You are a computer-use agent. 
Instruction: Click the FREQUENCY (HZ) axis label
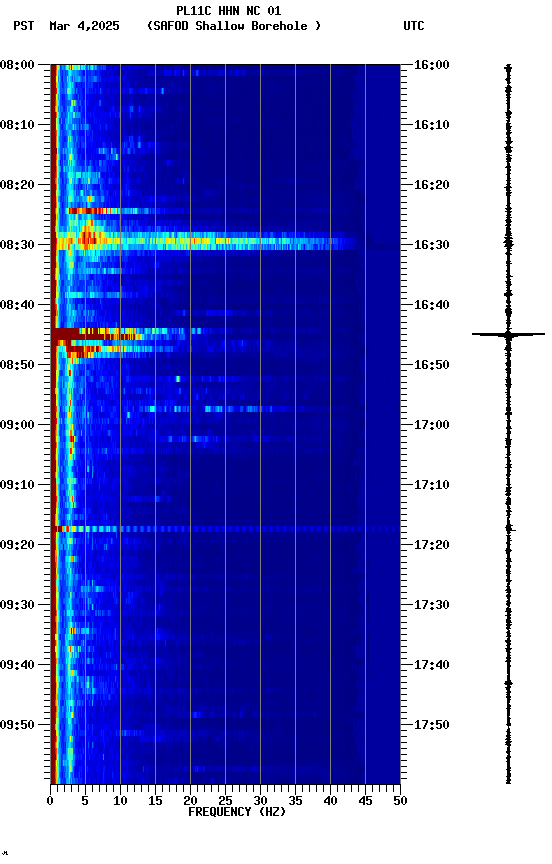pos(237,812)
